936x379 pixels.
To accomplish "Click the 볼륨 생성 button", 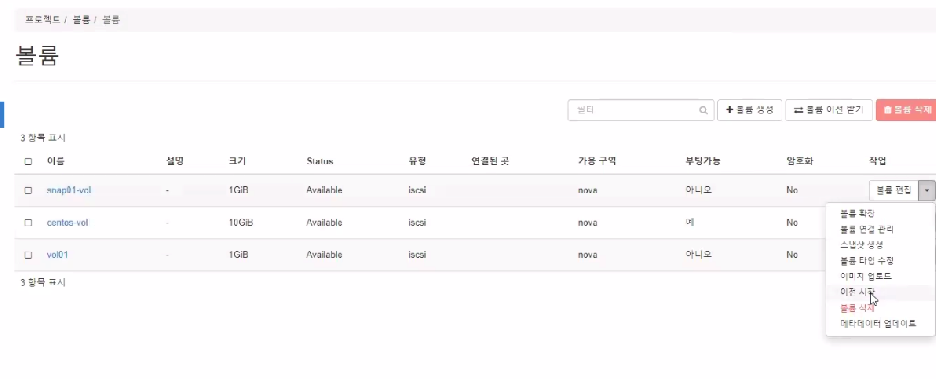I will 750,110.
